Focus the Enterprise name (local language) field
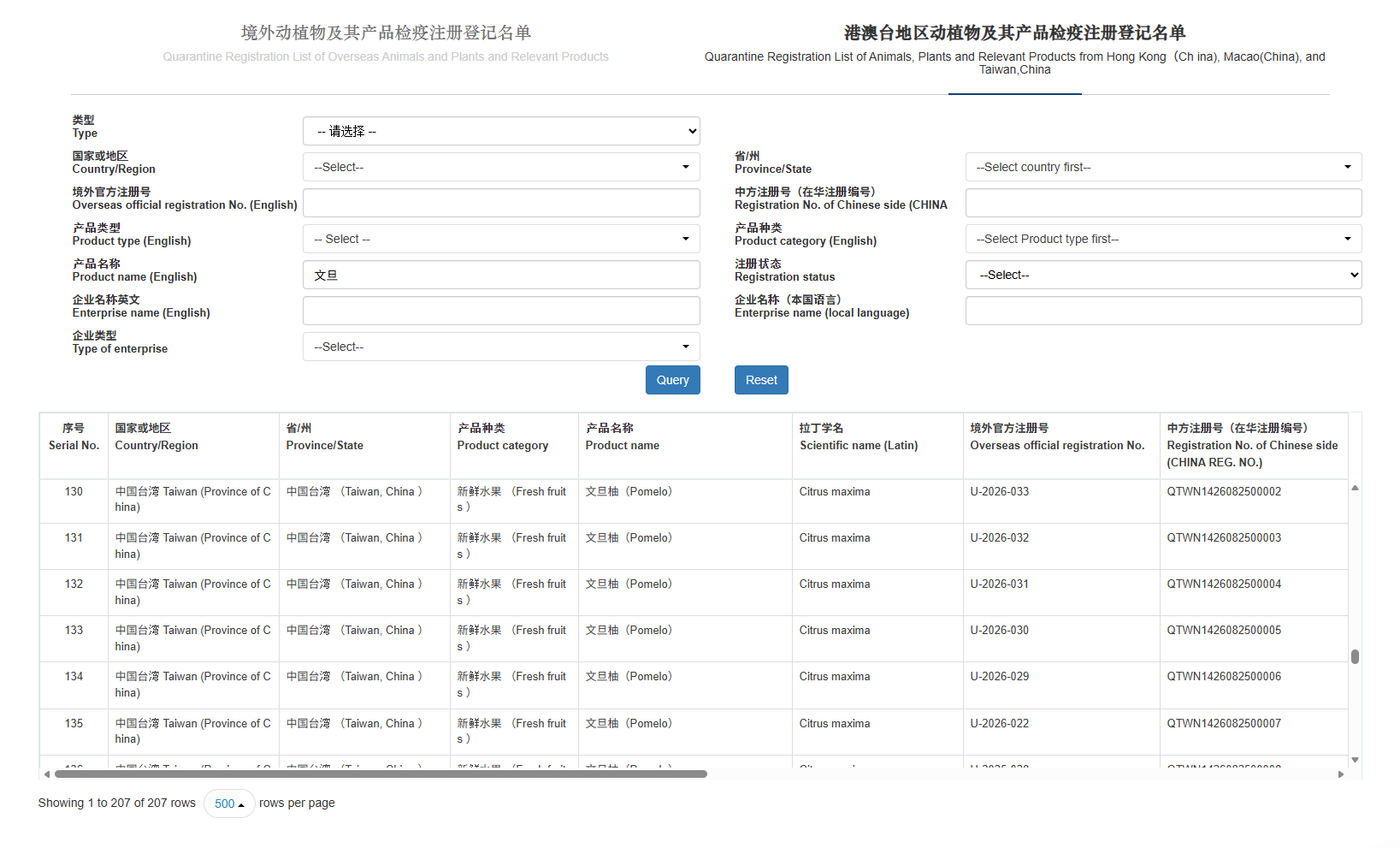This screenshot has height=848, width=1400. [1163, 311]
